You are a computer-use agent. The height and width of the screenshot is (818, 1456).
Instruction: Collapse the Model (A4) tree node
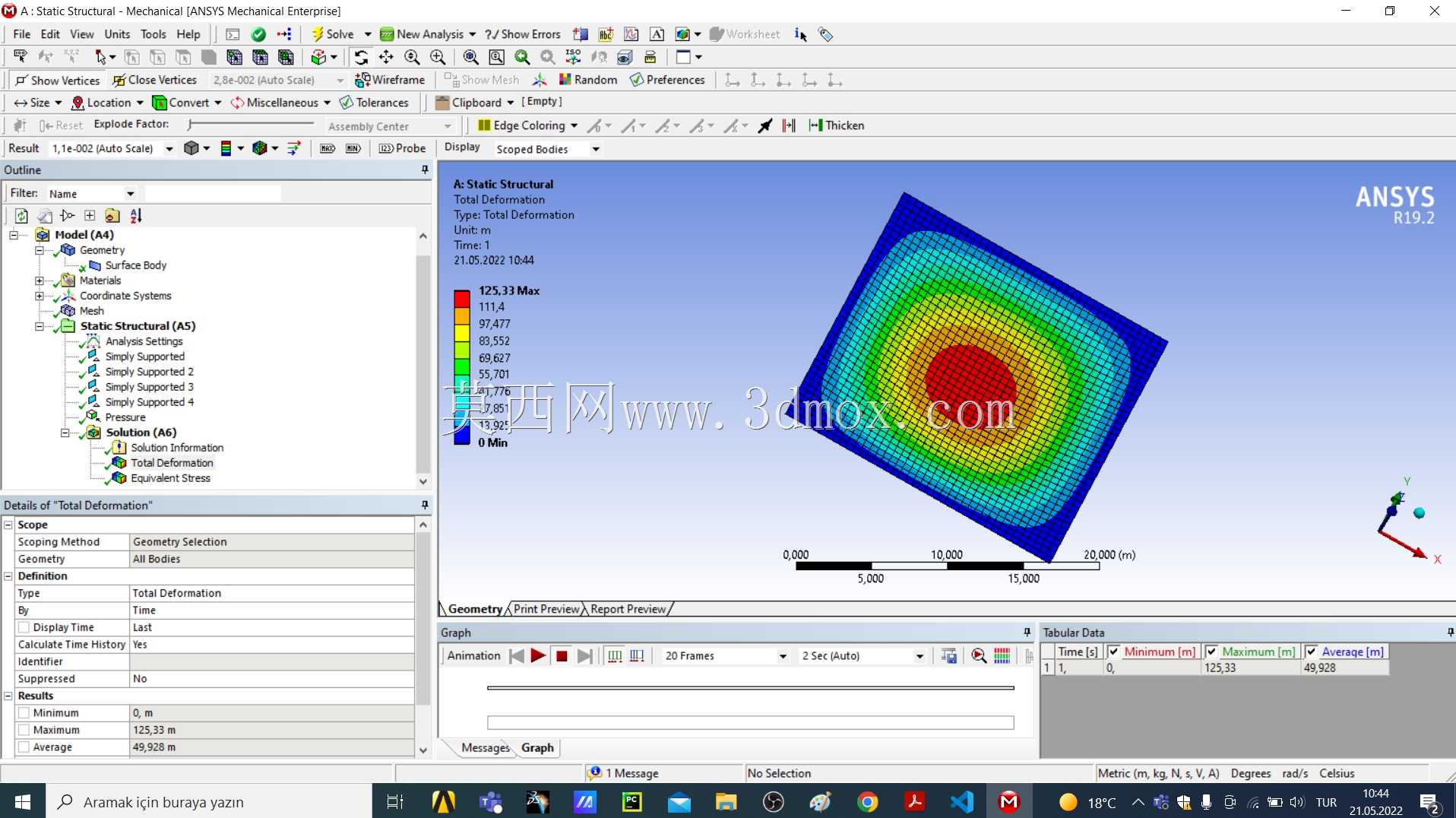point(14,235)
